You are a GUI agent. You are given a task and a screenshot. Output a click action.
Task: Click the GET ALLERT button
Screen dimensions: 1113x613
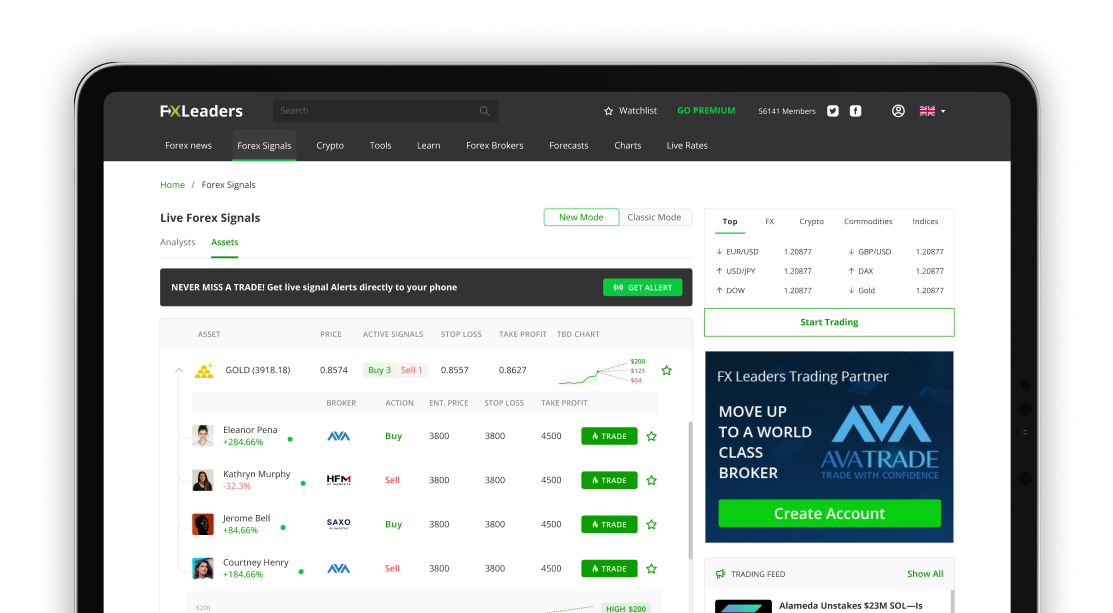(x=642, y=287)
